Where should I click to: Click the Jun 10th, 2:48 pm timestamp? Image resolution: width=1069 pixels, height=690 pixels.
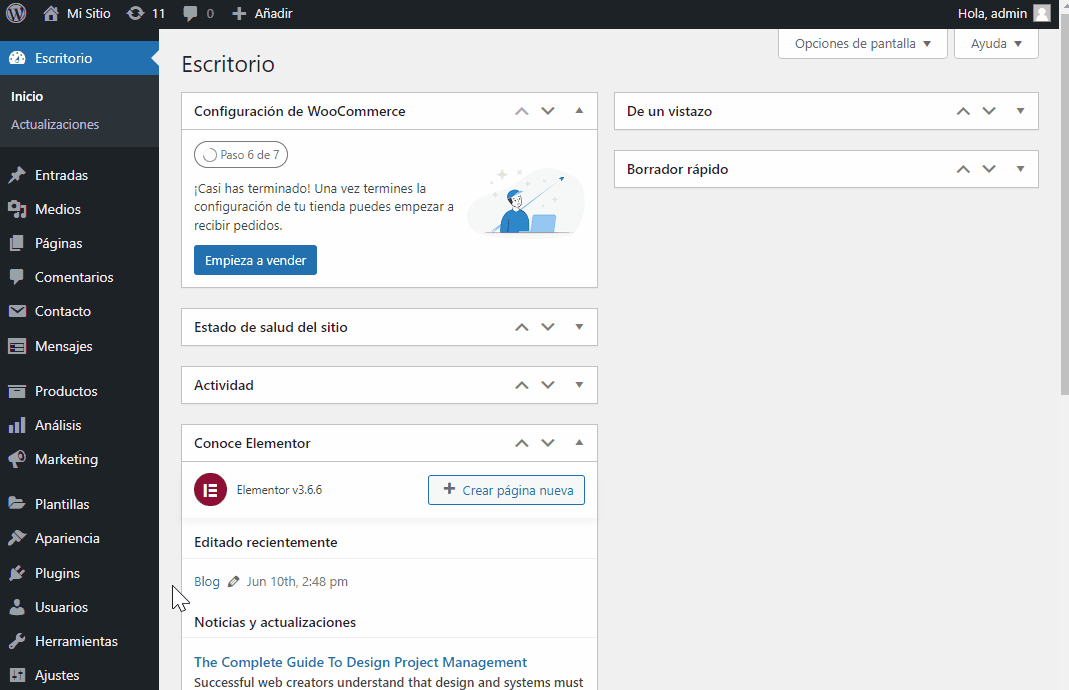click(x=297, y=582)
